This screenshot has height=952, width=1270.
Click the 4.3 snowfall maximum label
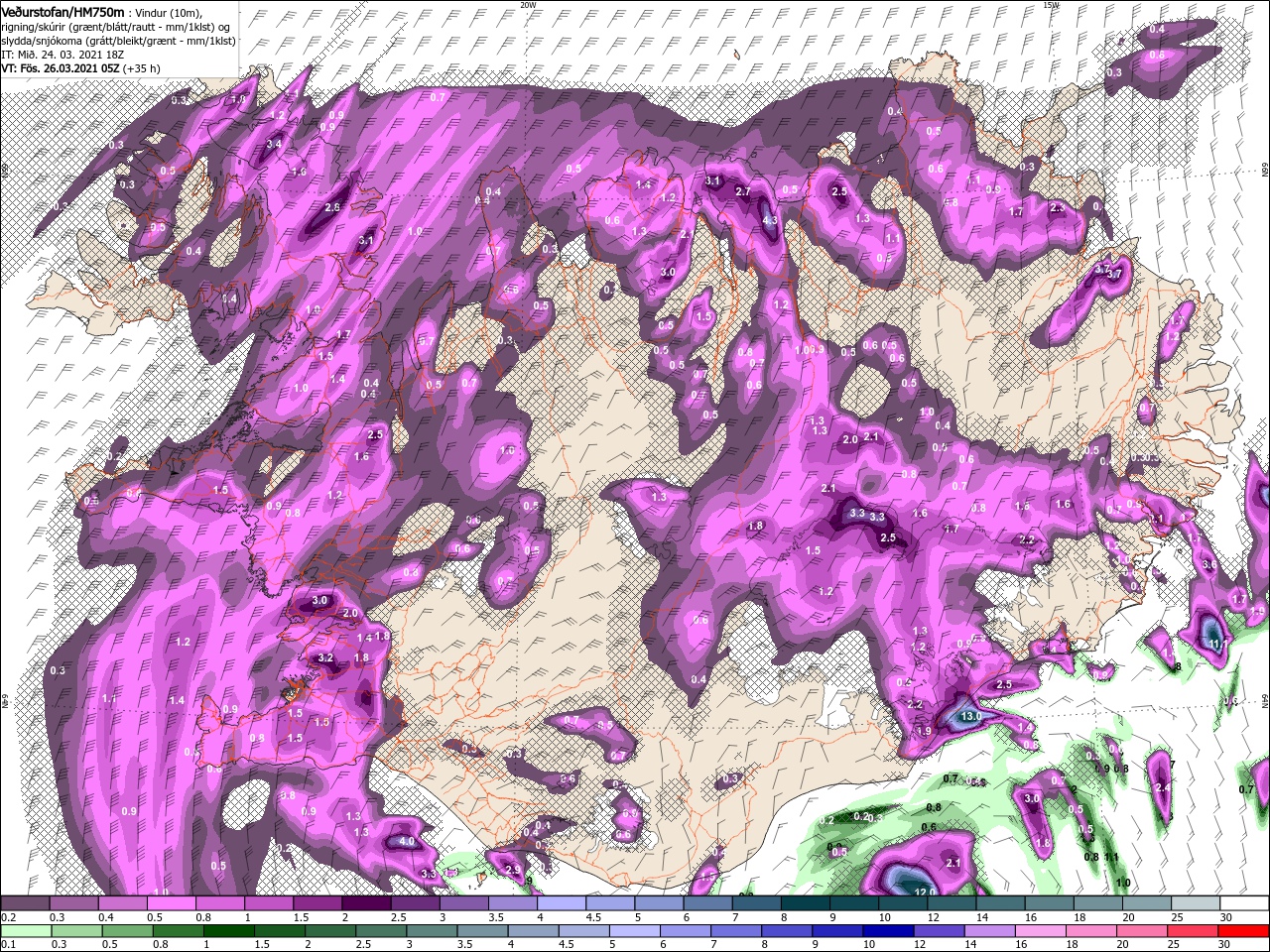770,220
